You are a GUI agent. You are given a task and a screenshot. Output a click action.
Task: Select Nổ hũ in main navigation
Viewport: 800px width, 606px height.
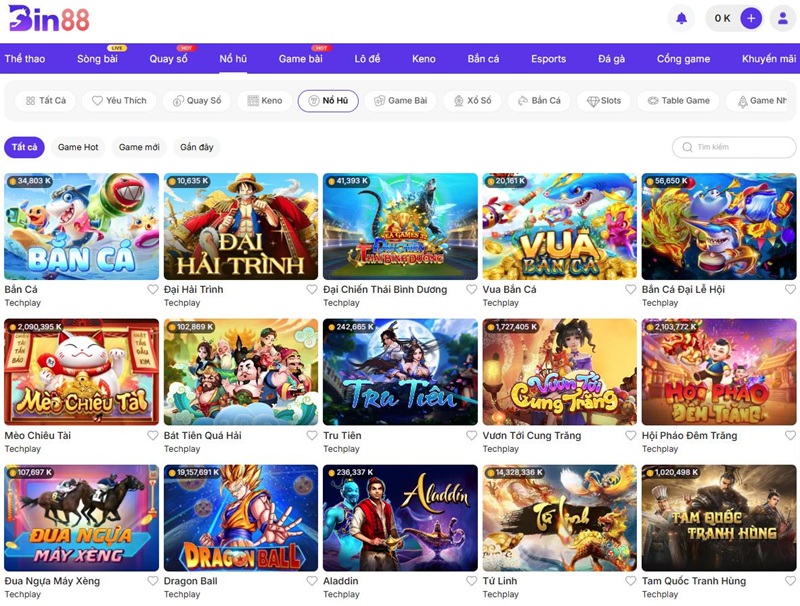pos(233,59)
